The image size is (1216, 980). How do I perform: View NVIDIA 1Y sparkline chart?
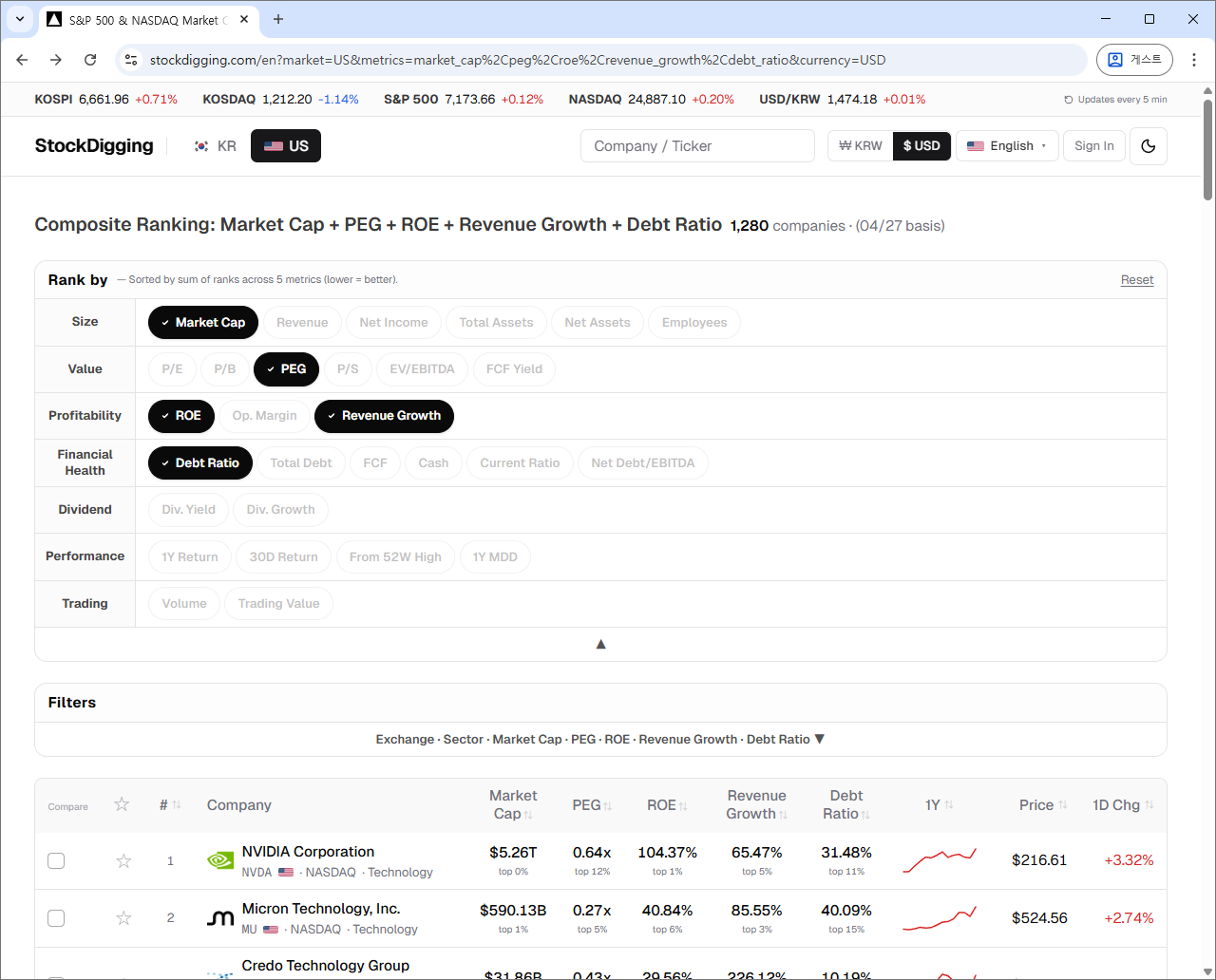(x=939, y=860)
